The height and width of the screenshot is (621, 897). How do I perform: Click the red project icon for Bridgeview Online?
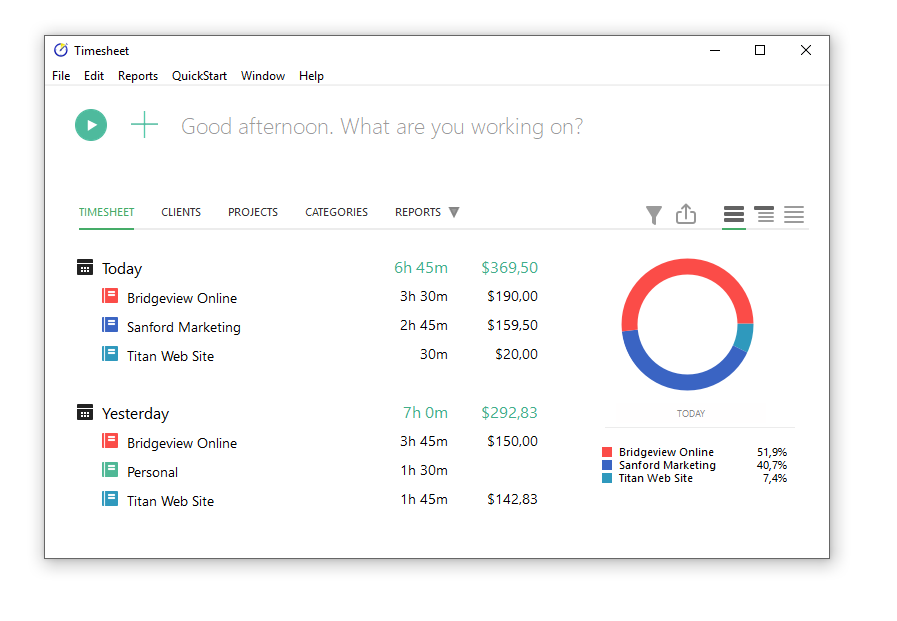point(109,296)
